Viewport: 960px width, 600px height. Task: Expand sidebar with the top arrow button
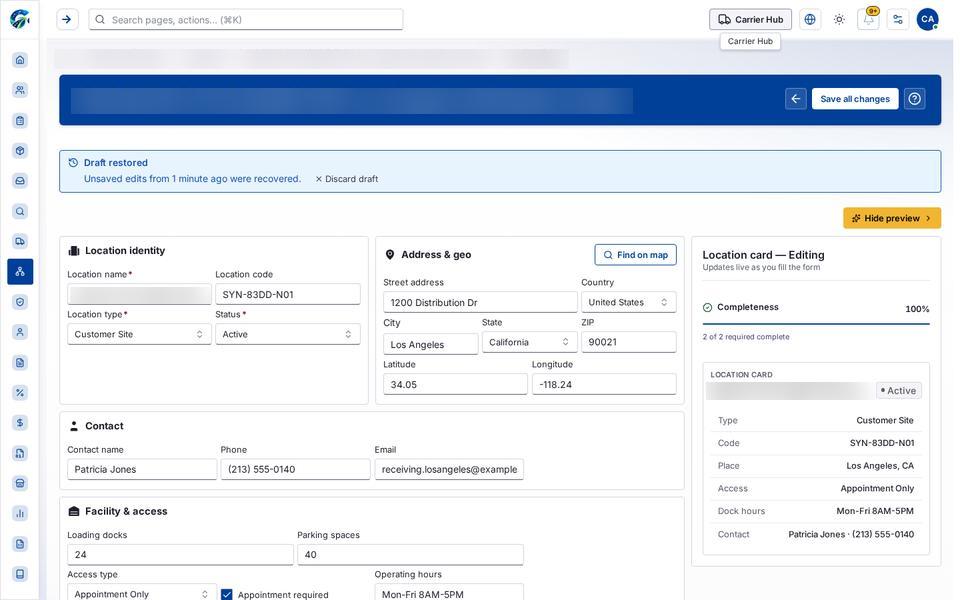[67, 20]
